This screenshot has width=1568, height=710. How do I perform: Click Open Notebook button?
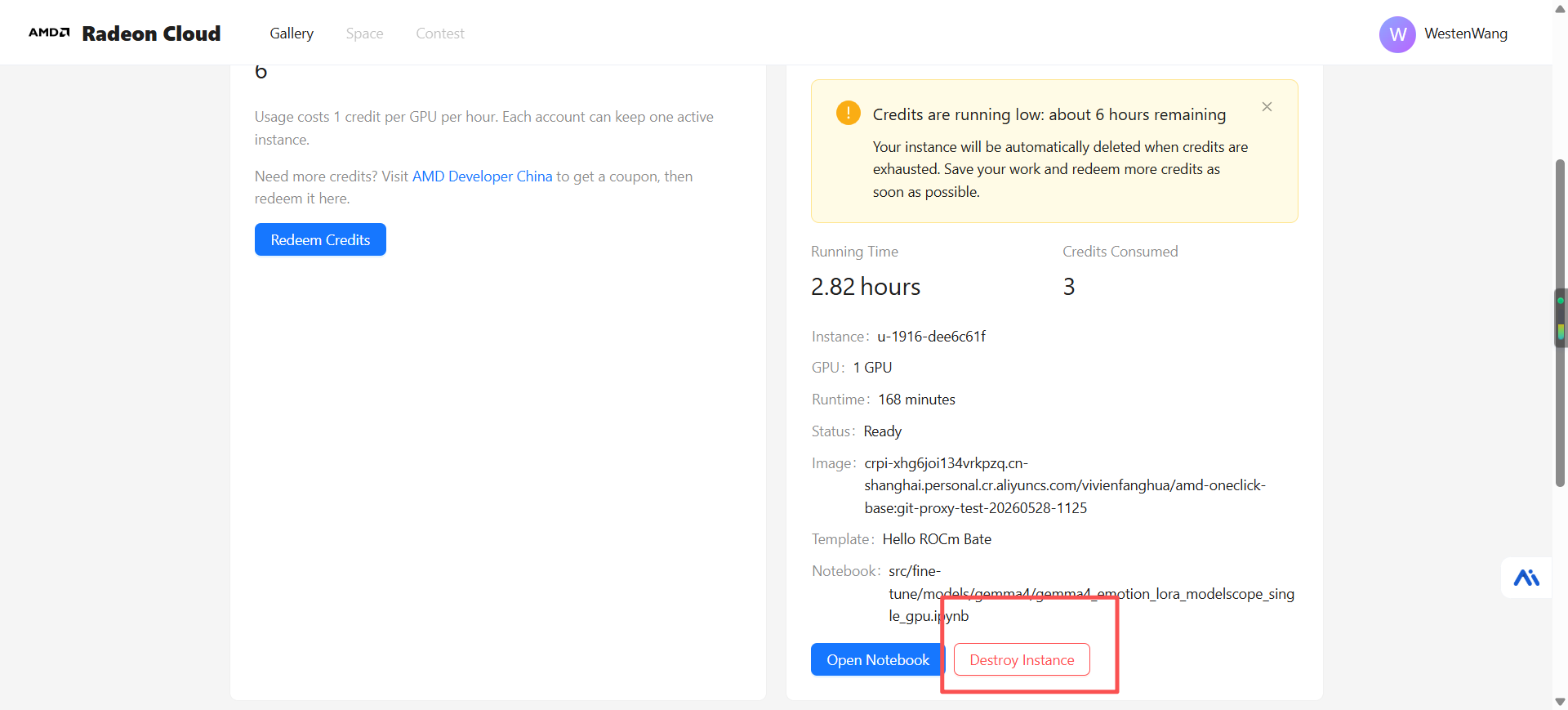coord(878,659)
